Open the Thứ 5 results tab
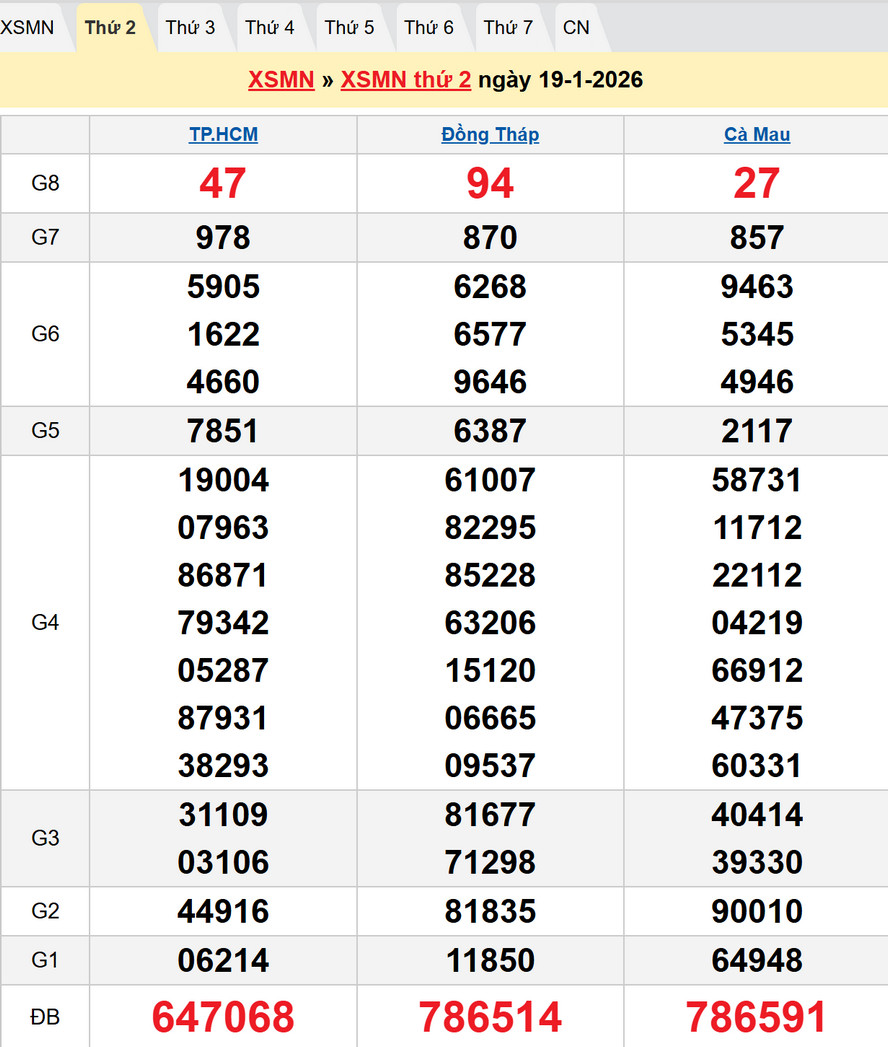This screenshot has height=1047, width=888. [349, 27]
